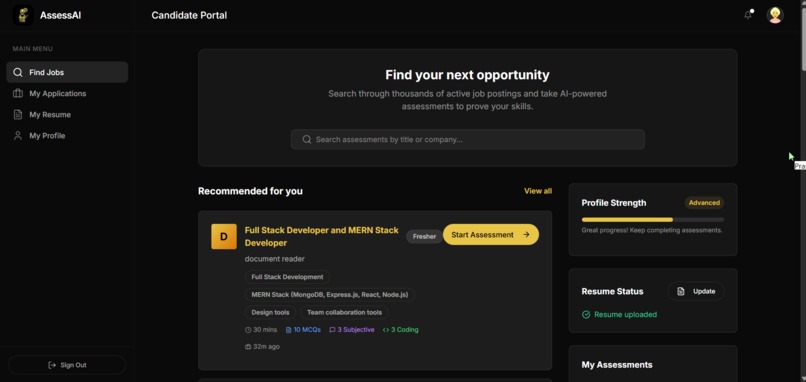Click the Find Jobs magnifier icon
Viewport: 806px width, 382px height.
coord(18,72)
